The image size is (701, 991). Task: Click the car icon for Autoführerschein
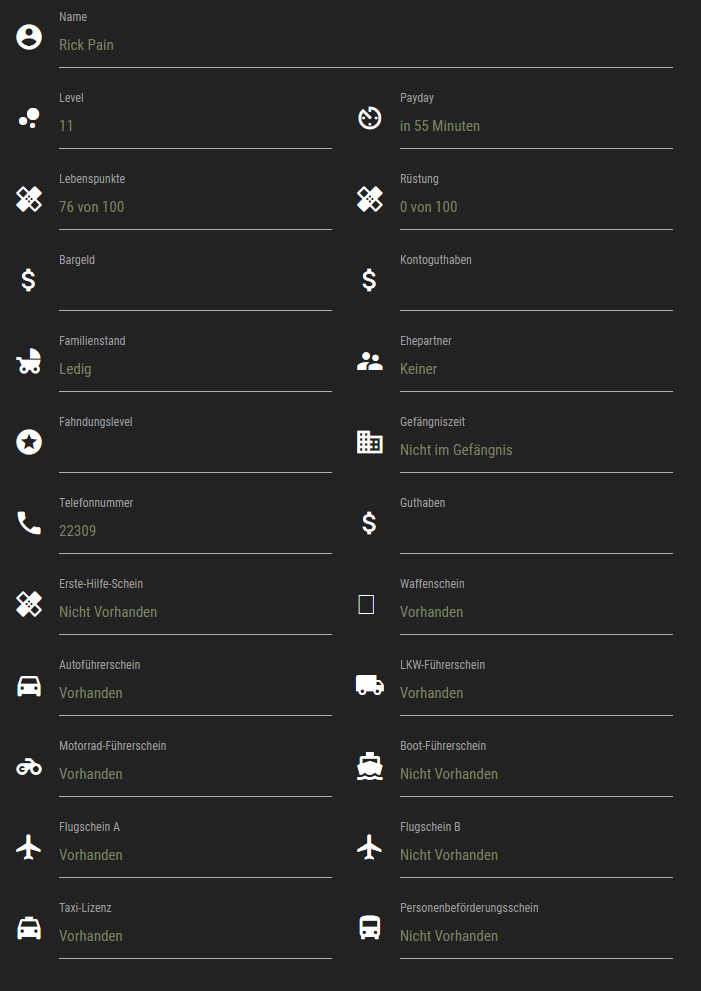click(x=29, y=685)
